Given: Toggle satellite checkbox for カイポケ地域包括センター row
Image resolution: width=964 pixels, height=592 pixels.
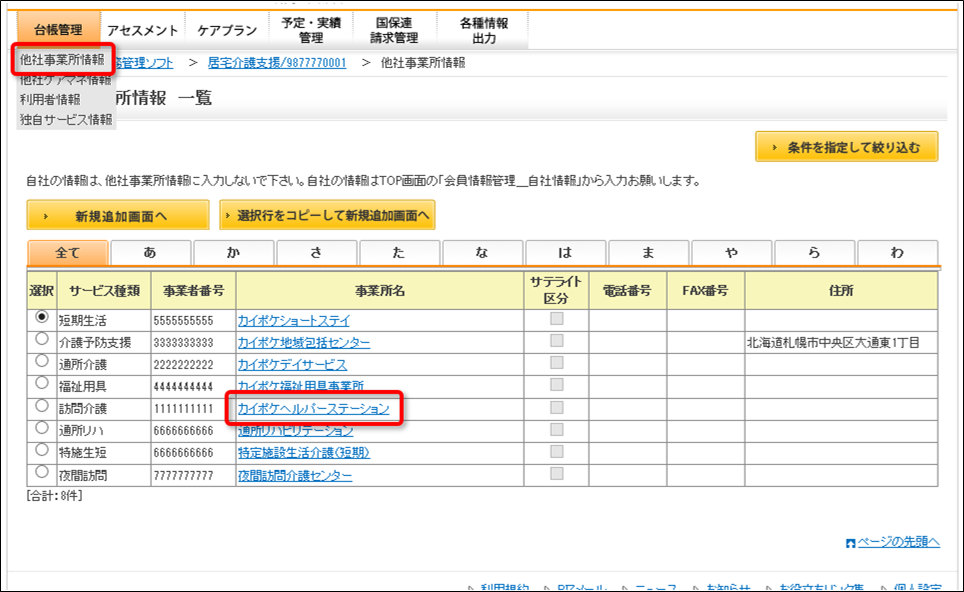Looking at the screenshot, I should [556, 341].
